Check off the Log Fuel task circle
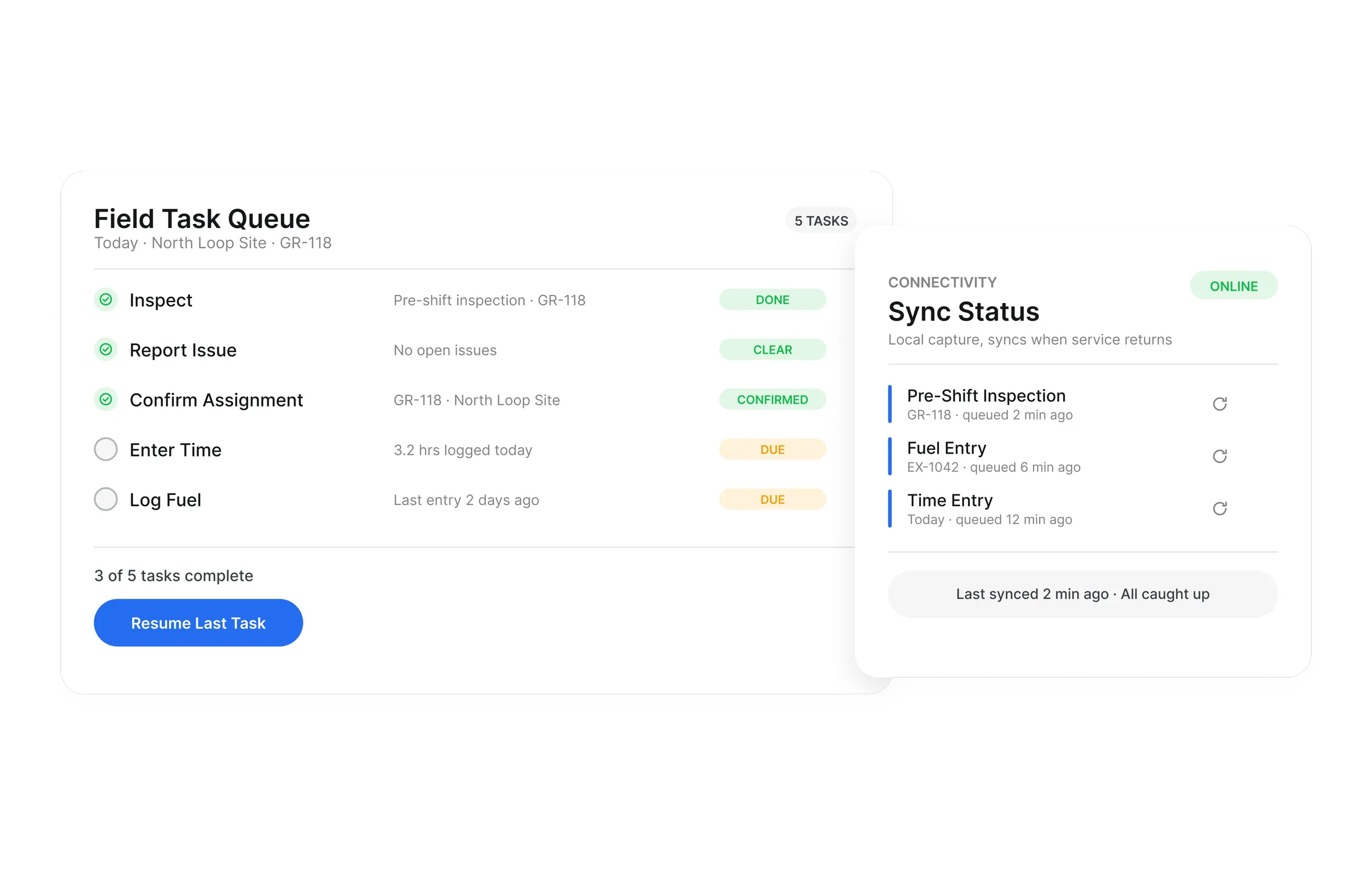The height and width of the screenshot is (884, 1372). point(106,500)
